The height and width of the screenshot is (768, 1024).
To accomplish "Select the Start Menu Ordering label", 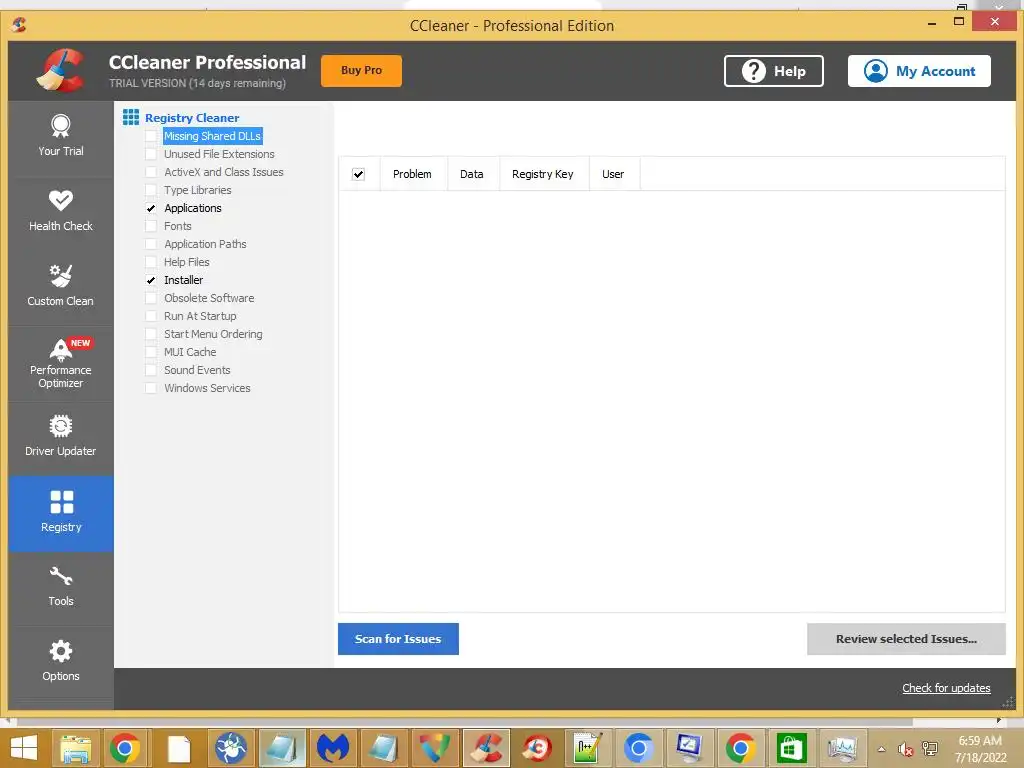I will [x=213, y=334].
